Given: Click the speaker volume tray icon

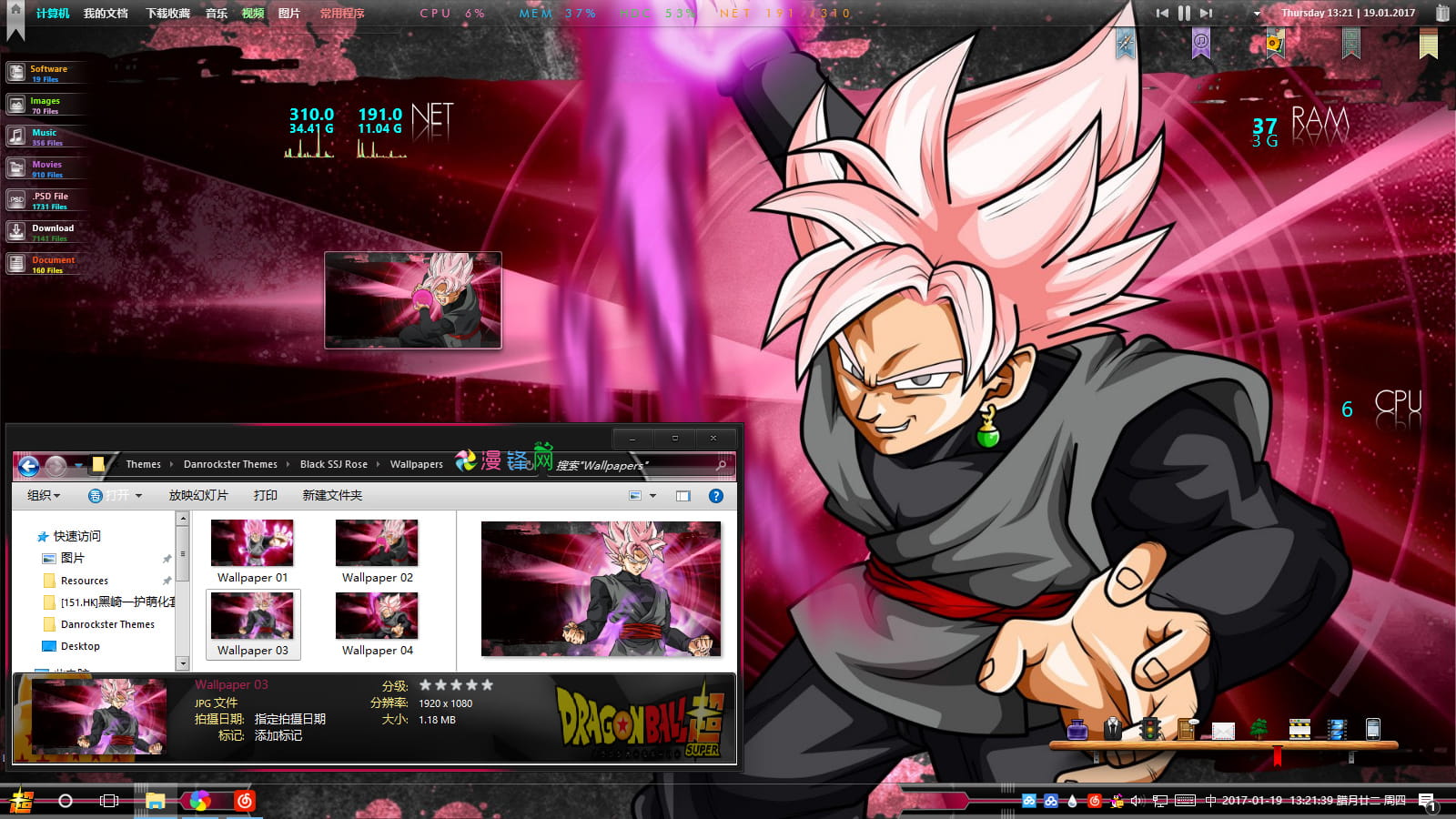Looking at the screenshot, I should click(x=1136, y=801).
